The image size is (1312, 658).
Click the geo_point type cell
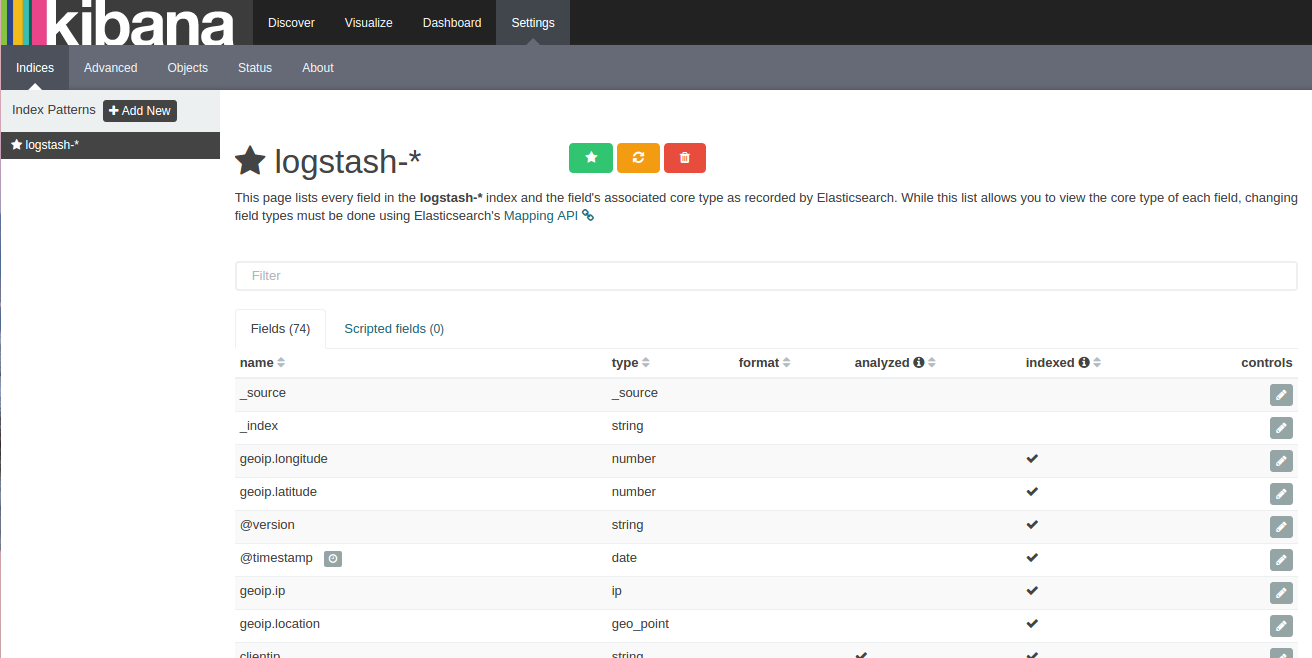tap(640, 624)
